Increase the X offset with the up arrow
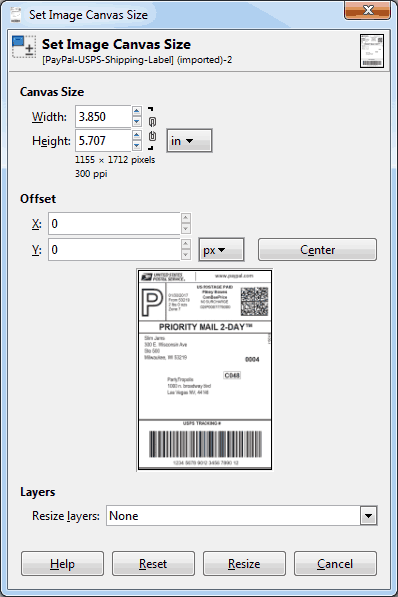Image resolution: width=398 pixels, height=597 pixels. [185, 218]
